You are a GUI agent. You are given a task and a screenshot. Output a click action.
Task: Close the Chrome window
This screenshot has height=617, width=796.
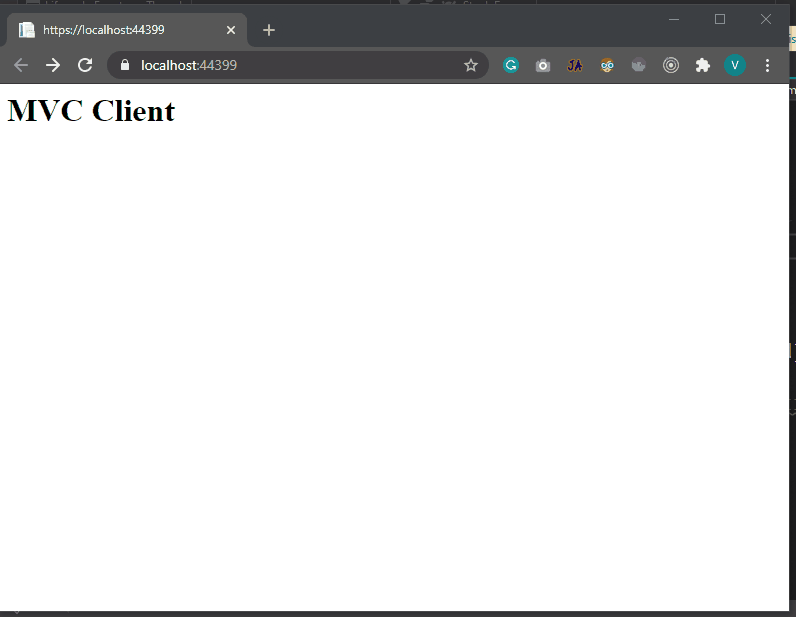(x=766, y=19)
